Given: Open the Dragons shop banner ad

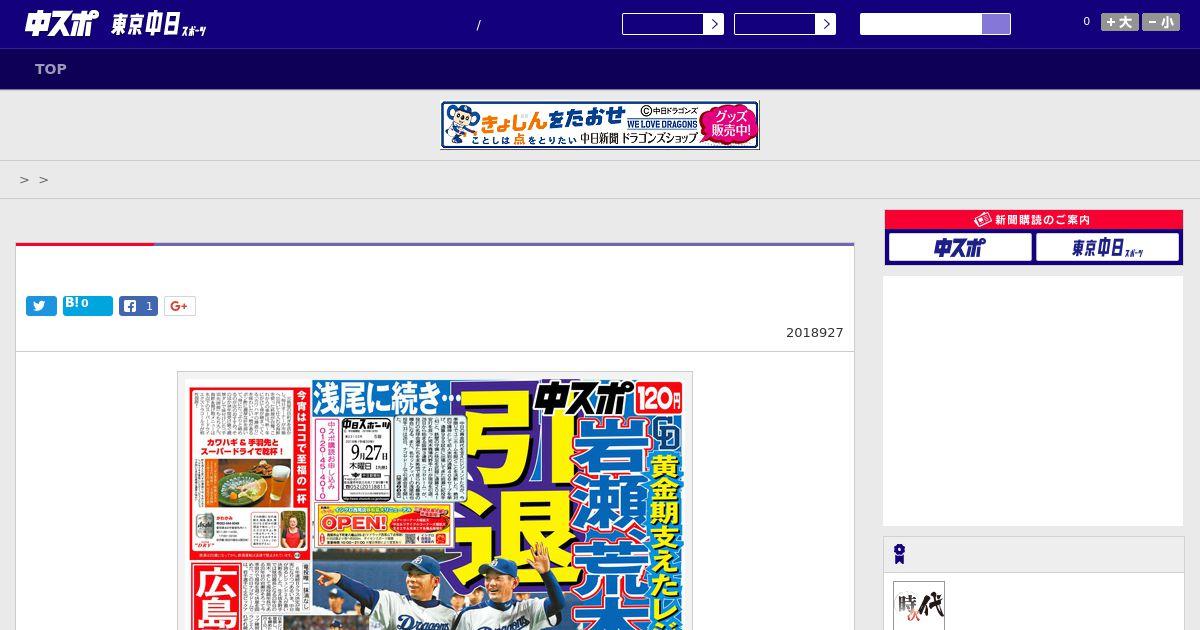Looking at the screenshot, I should point(600,125).
